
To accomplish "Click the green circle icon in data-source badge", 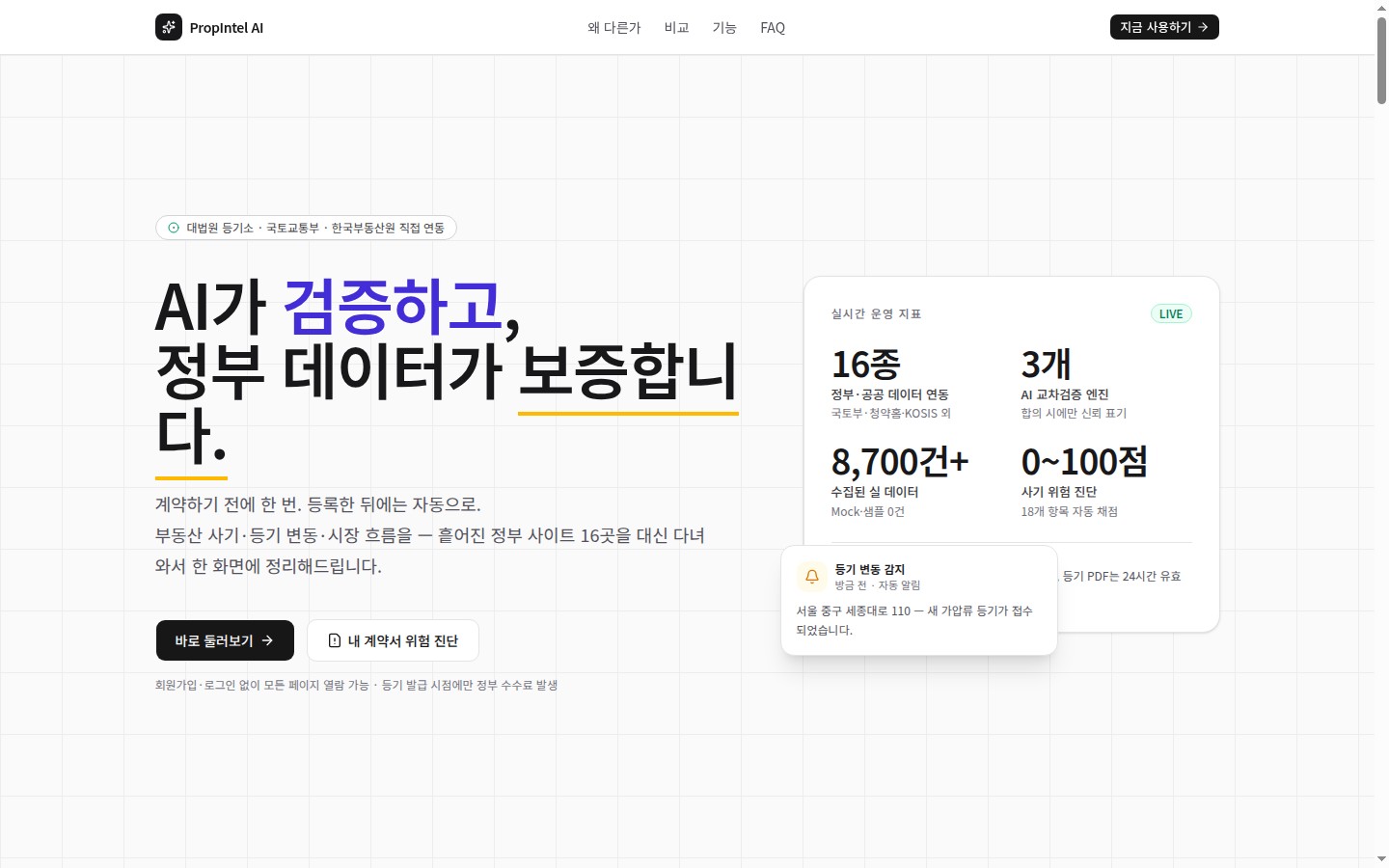I will (x=174, y=228).
